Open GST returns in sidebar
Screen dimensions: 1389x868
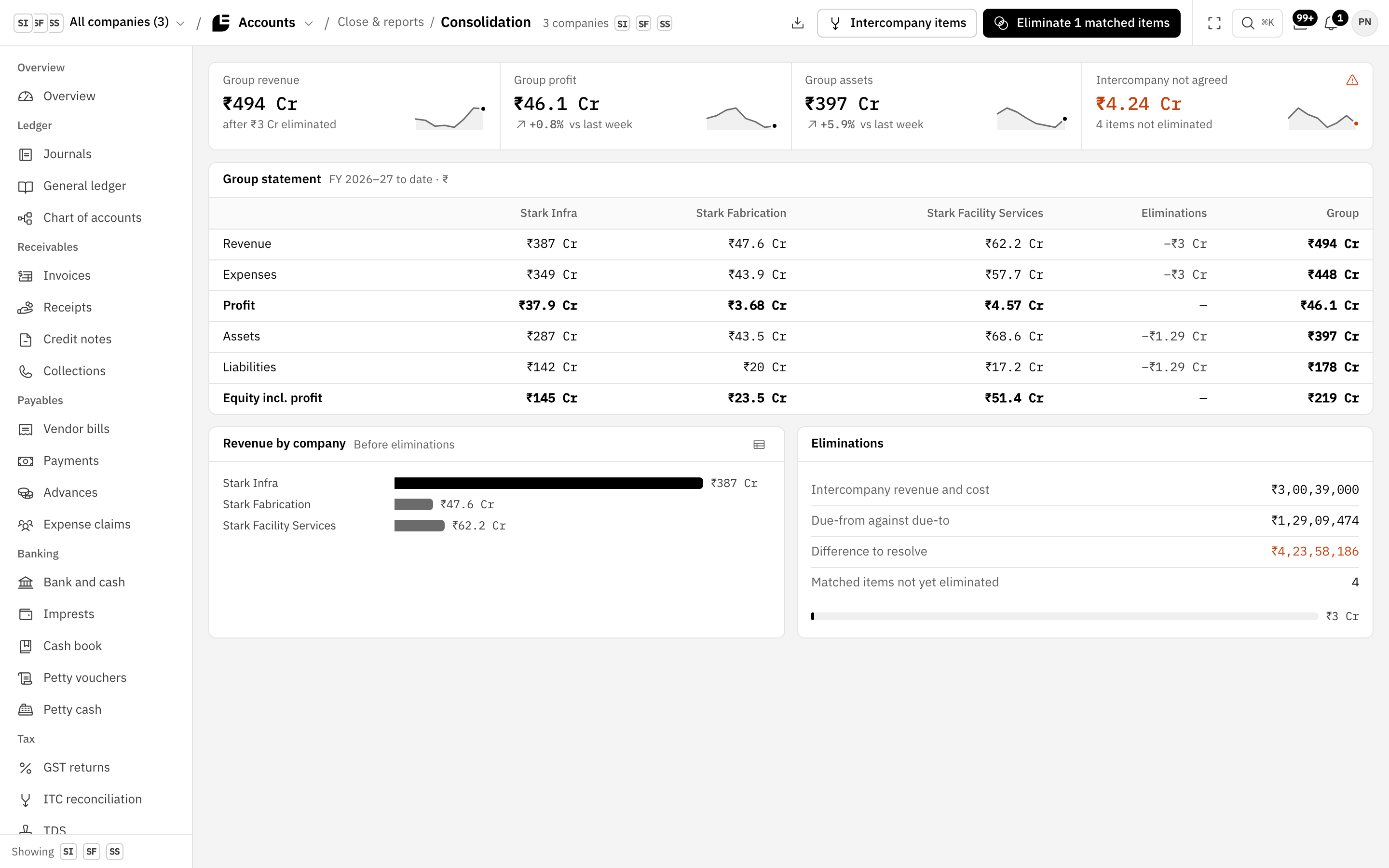[x=96, y=768]
